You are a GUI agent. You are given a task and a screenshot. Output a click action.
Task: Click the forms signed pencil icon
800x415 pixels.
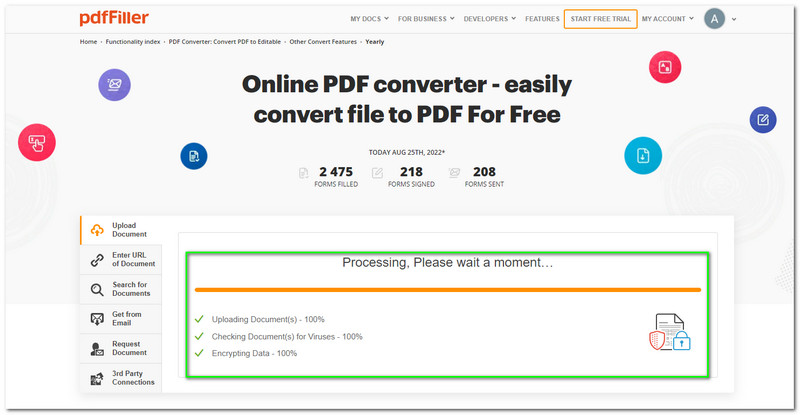pyautogui.click(x=377, y=173)
